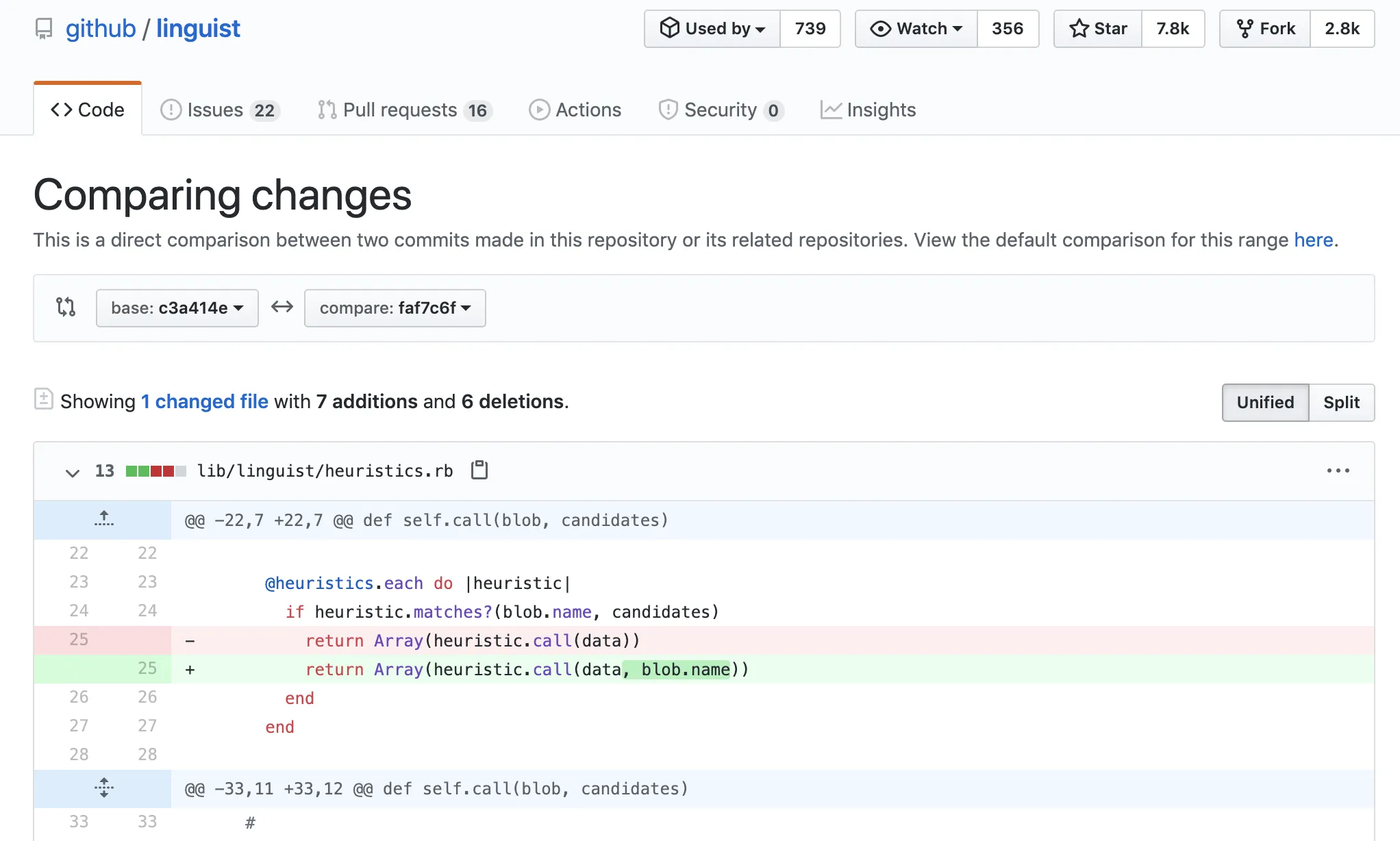Select the Unified diff view

coord(1264,402)
